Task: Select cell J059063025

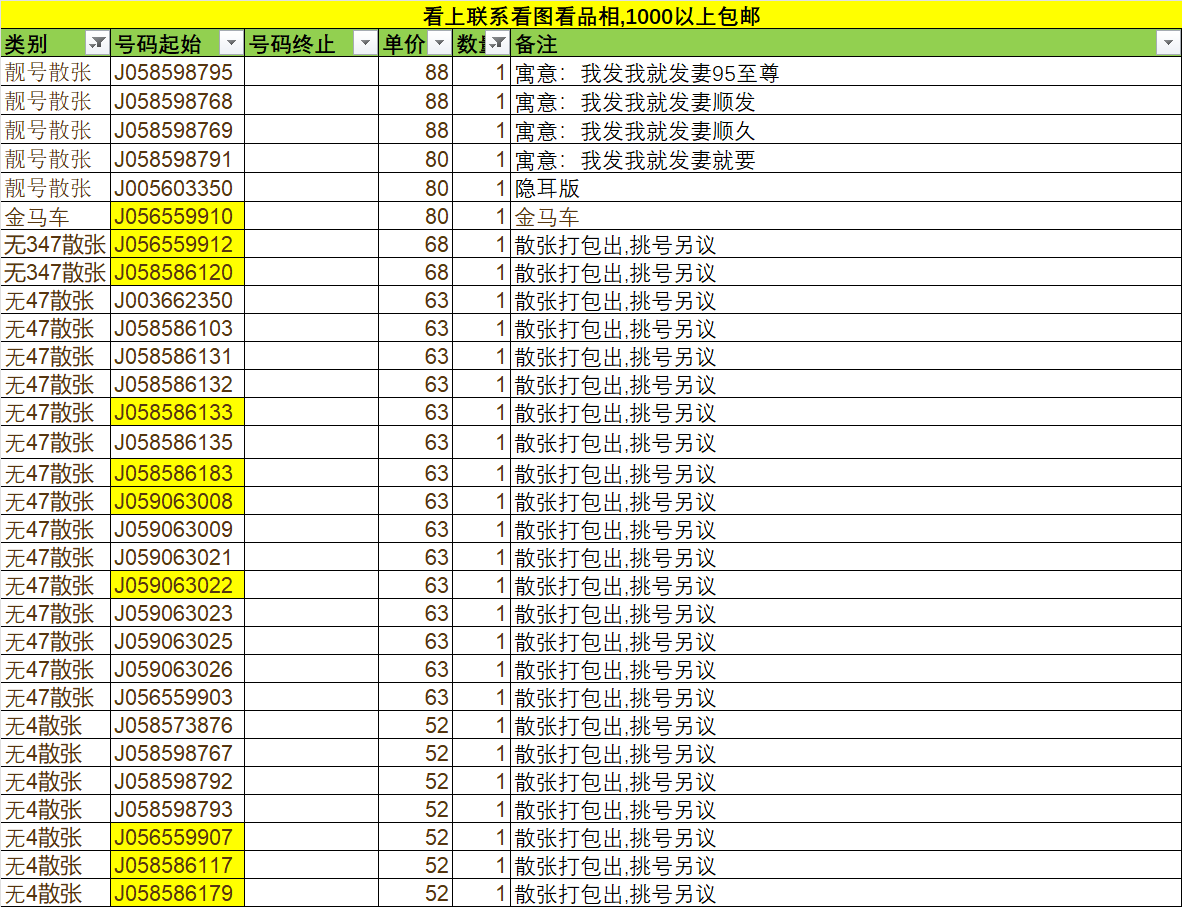Action: point(178,640)
